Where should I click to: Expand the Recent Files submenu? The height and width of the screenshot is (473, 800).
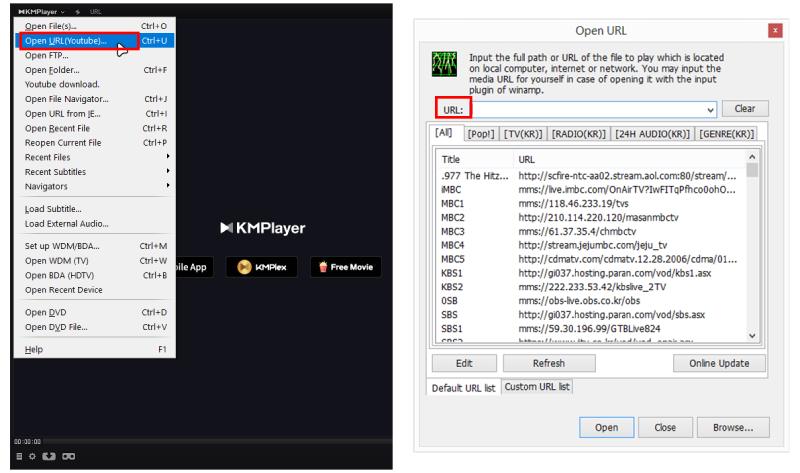[x=95, y=157]
